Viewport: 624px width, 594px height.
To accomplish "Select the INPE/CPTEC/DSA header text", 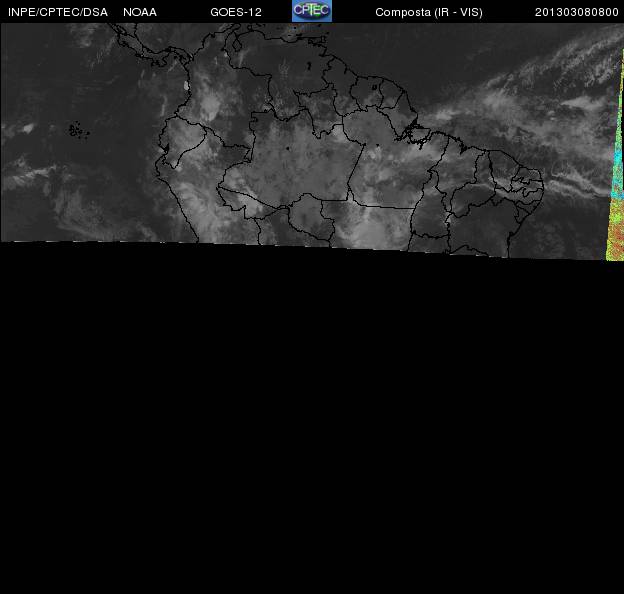I will (58, 12).
